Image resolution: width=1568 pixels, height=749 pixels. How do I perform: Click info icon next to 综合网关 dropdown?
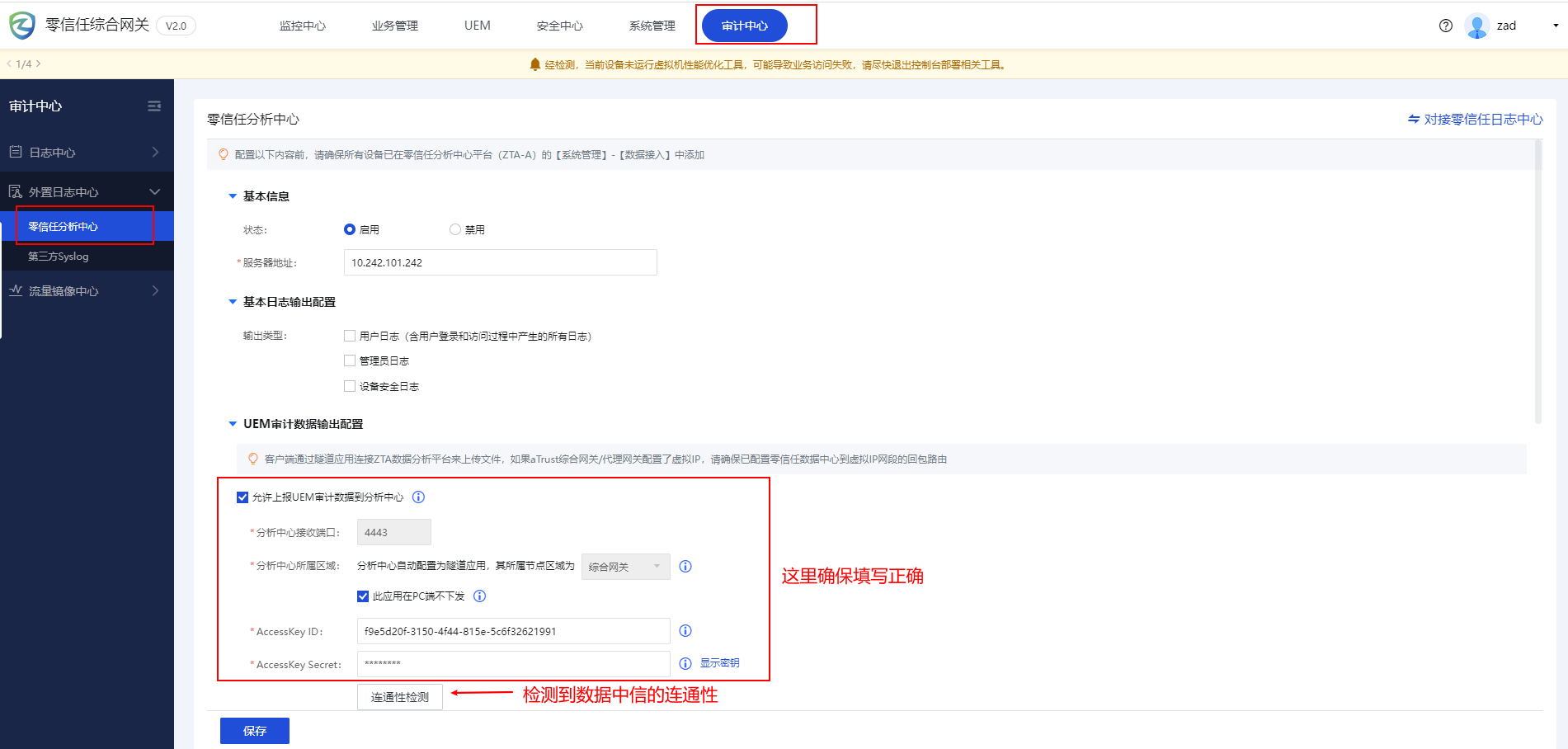[x=685, y=567]
